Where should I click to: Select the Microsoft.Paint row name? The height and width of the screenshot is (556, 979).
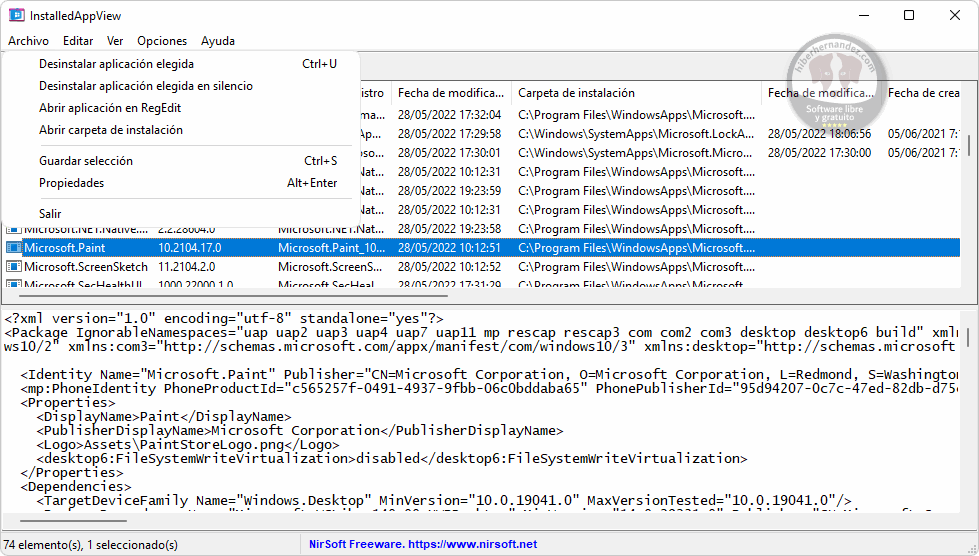[x=65, y=248]
